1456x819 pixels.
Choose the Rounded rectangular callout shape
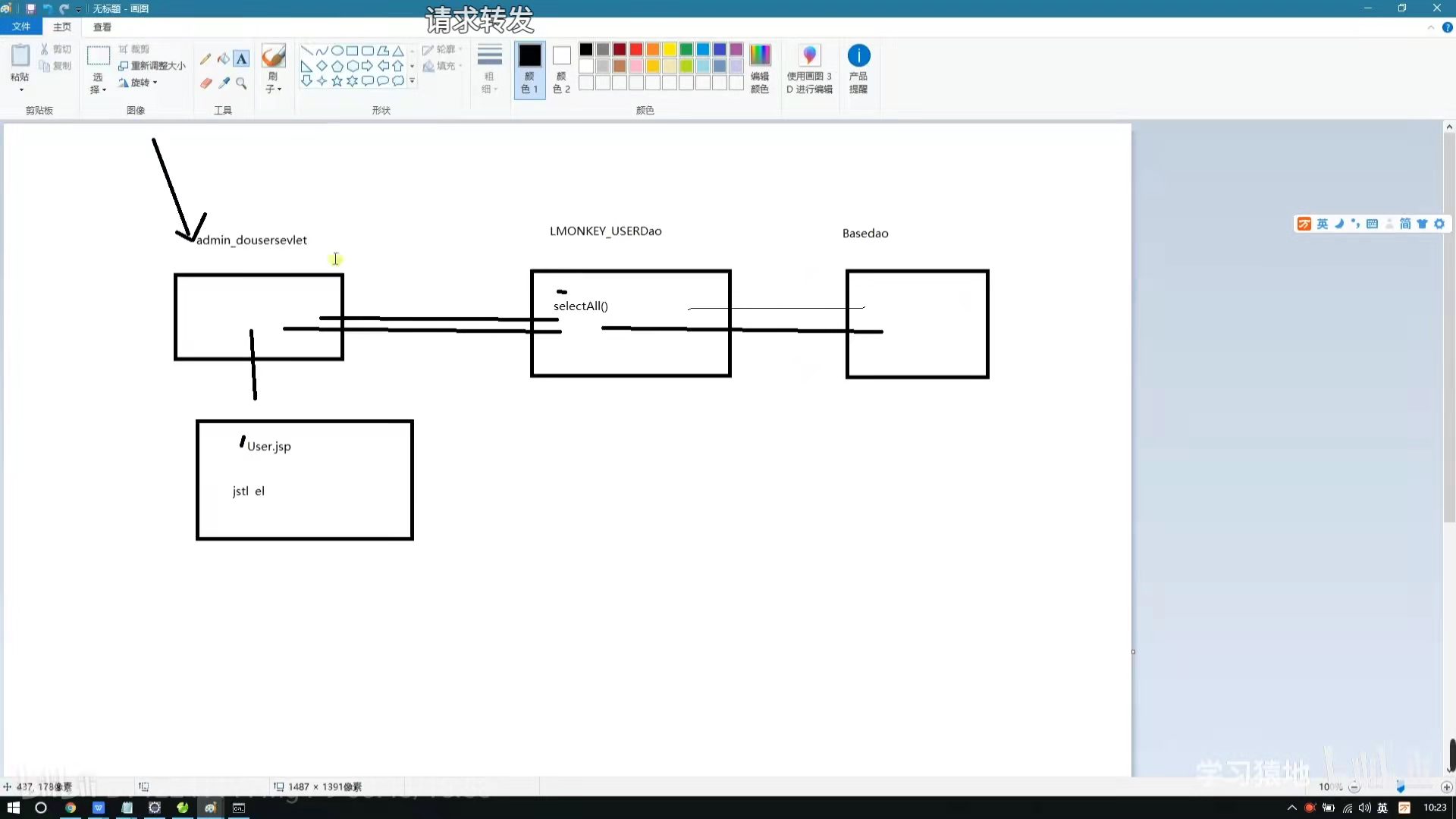tap(367, 81)
